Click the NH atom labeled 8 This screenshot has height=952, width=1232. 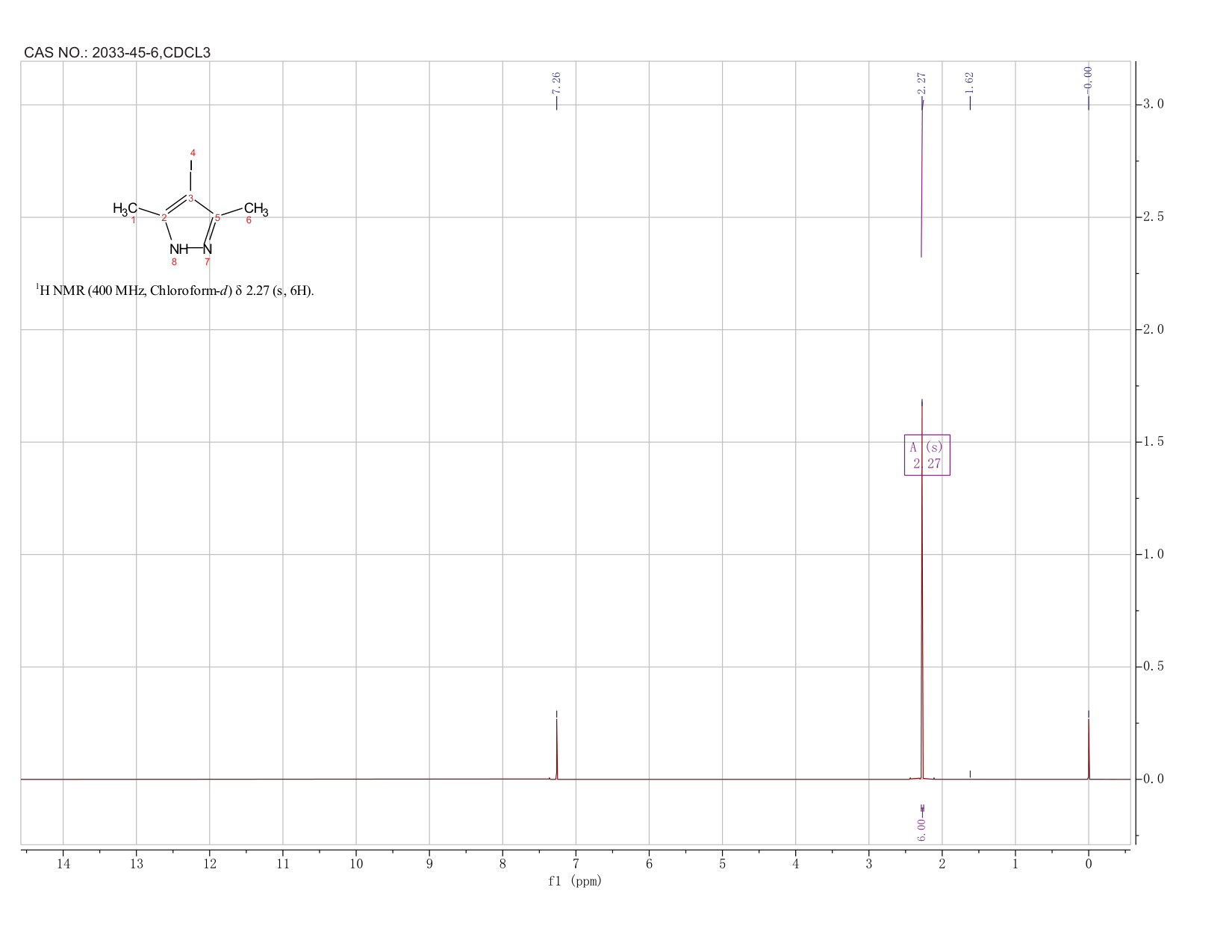point(178,249)
